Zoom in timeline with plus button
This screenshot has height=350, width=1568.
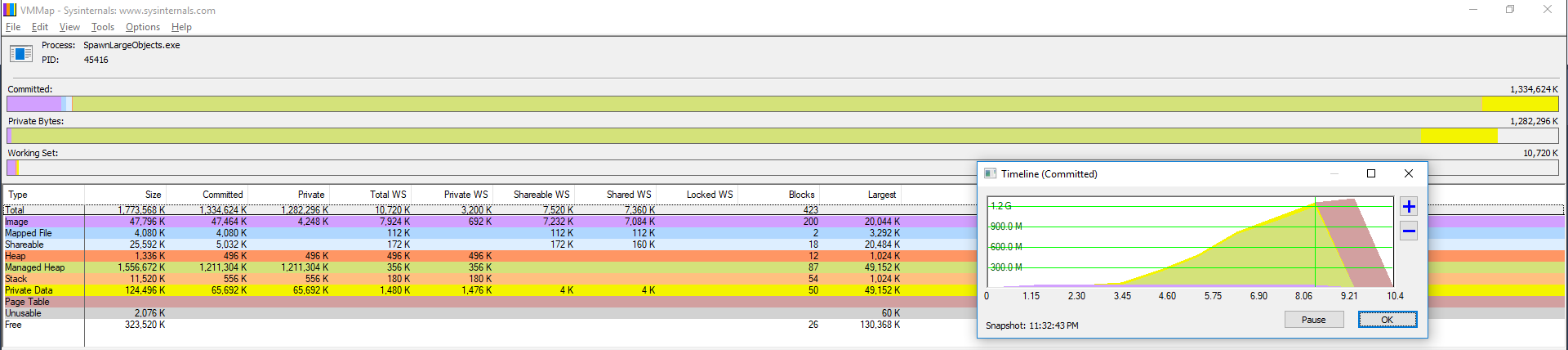click(x=1409, y=206)
